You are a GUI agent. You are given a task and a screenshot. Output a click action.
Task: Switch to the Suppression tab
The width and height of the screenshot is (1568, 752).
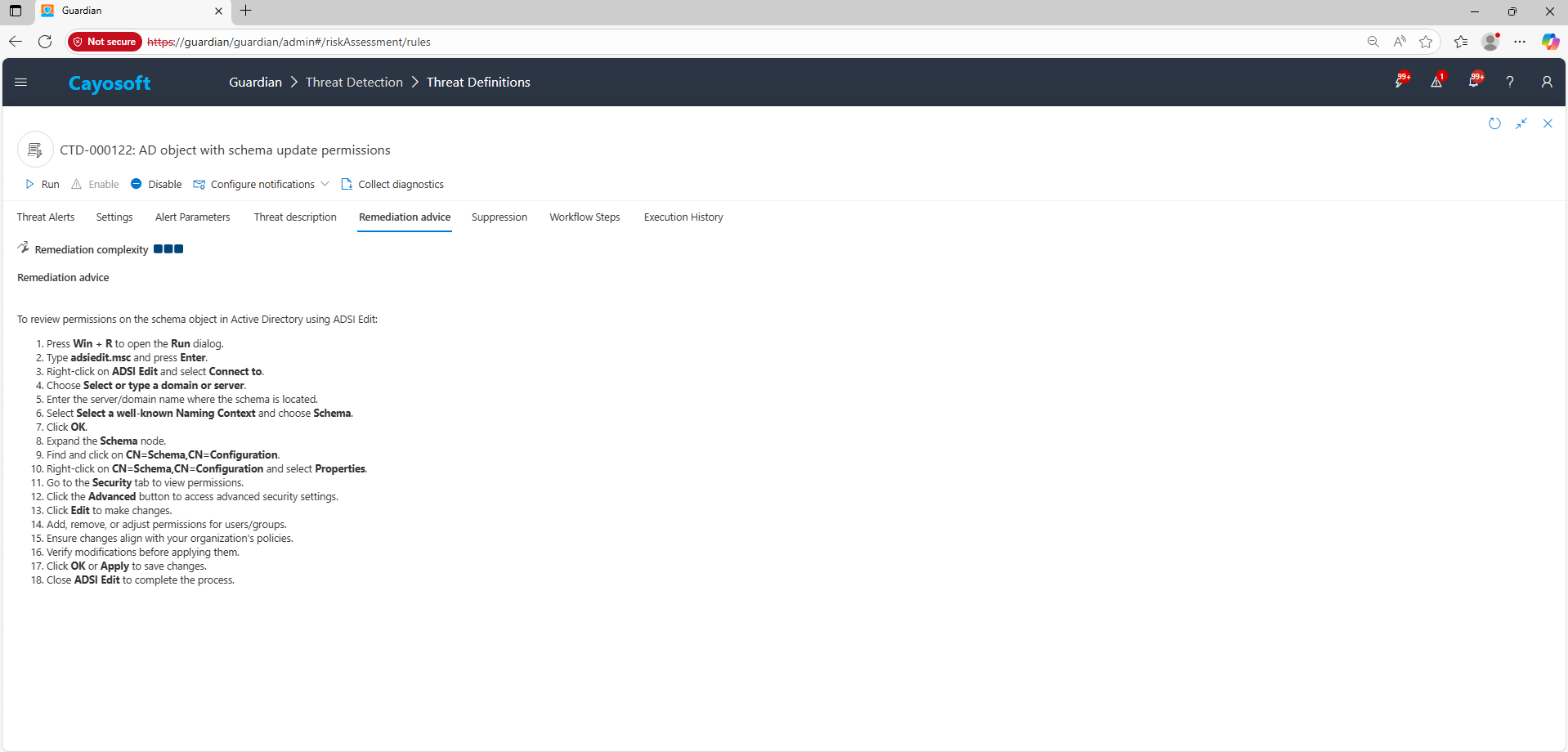tap(499, 217)
